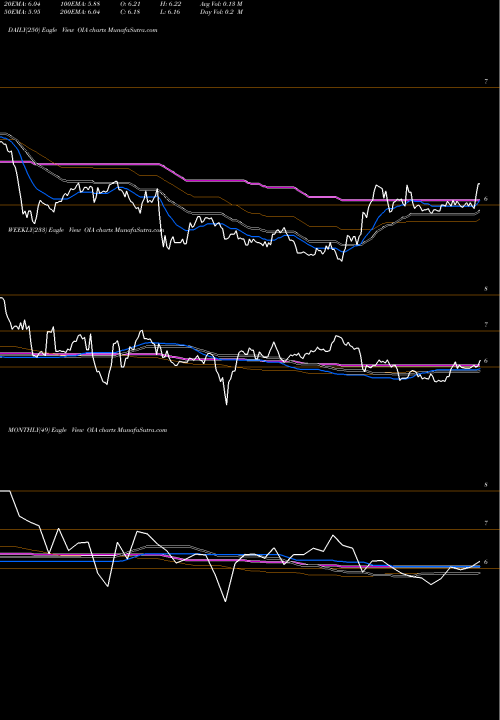500x720 pixels.
Task: Click the 8 price label on the monthly chart
Action: pyautogui.click(x=486, y=485)
